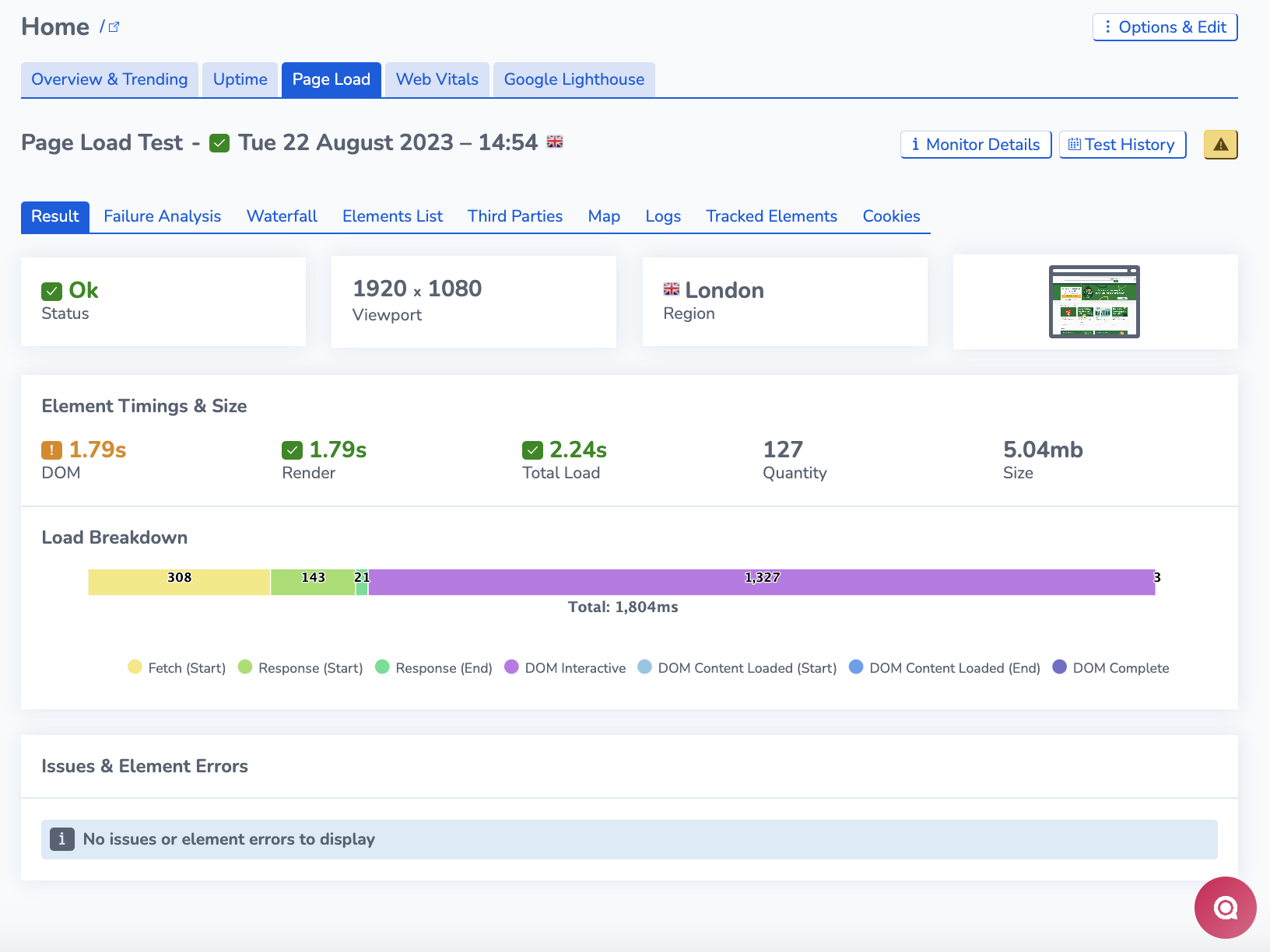Image resolution: width=1270 pixels, height=952 pixels.
Task: Switch to Overview & Trending tab
Action: [x=110, y=79]
